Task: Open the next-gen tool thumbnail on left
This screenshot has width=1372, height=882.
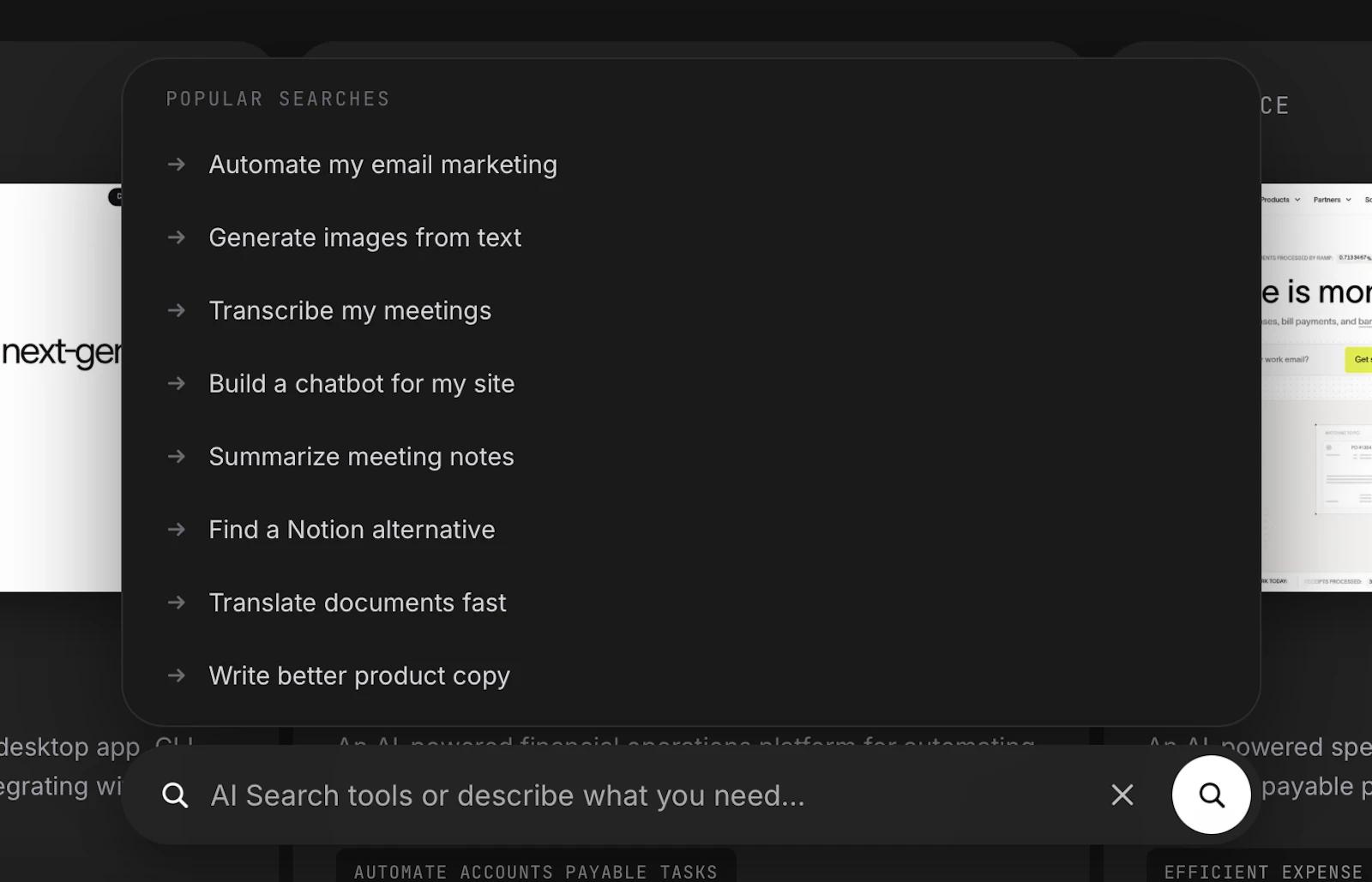Action: point(60,387)
